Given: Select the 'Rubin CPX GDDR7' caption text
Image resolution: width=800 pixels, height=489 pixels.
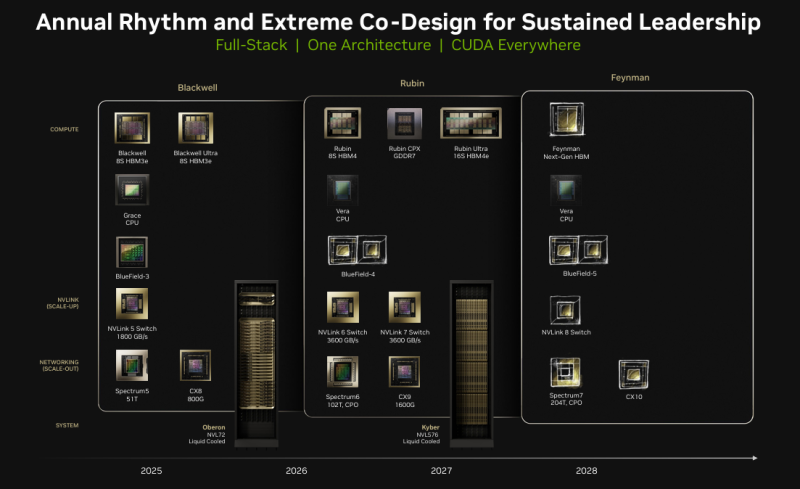Looking at the screenshot, I should (405, 152).
